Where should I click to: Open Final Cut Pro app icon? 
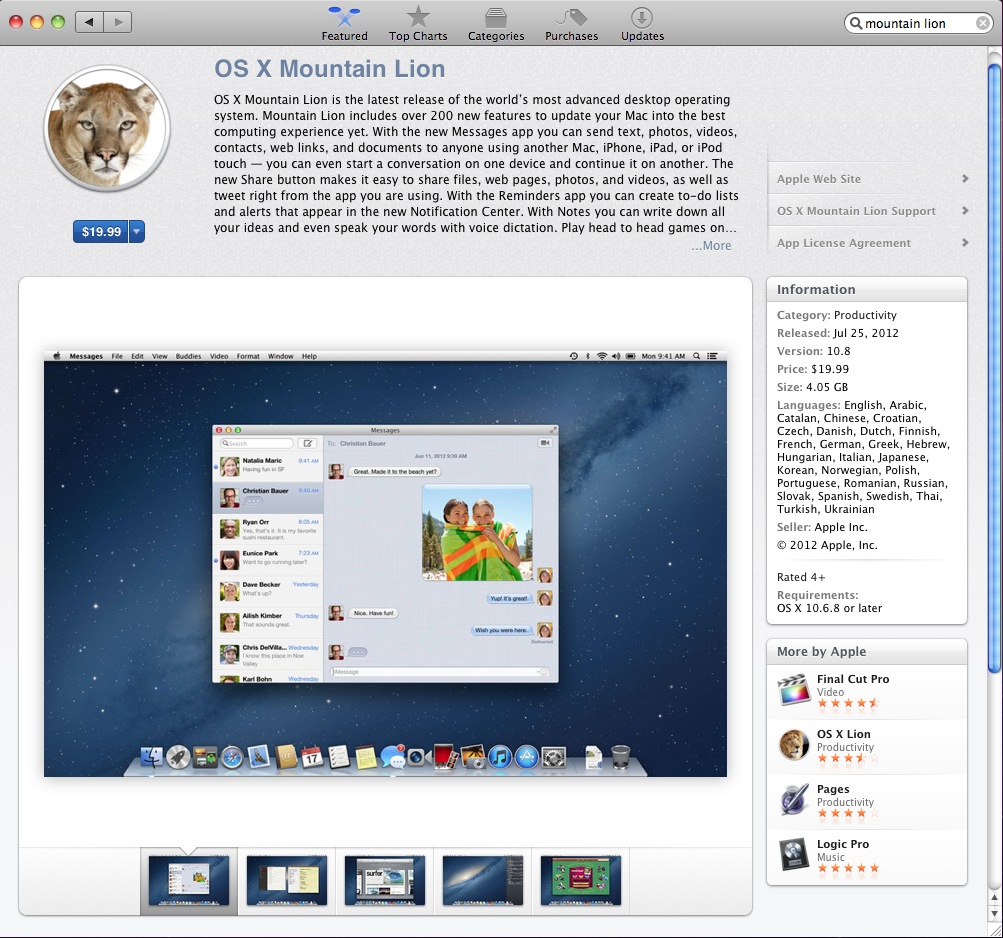pos(794,691)
